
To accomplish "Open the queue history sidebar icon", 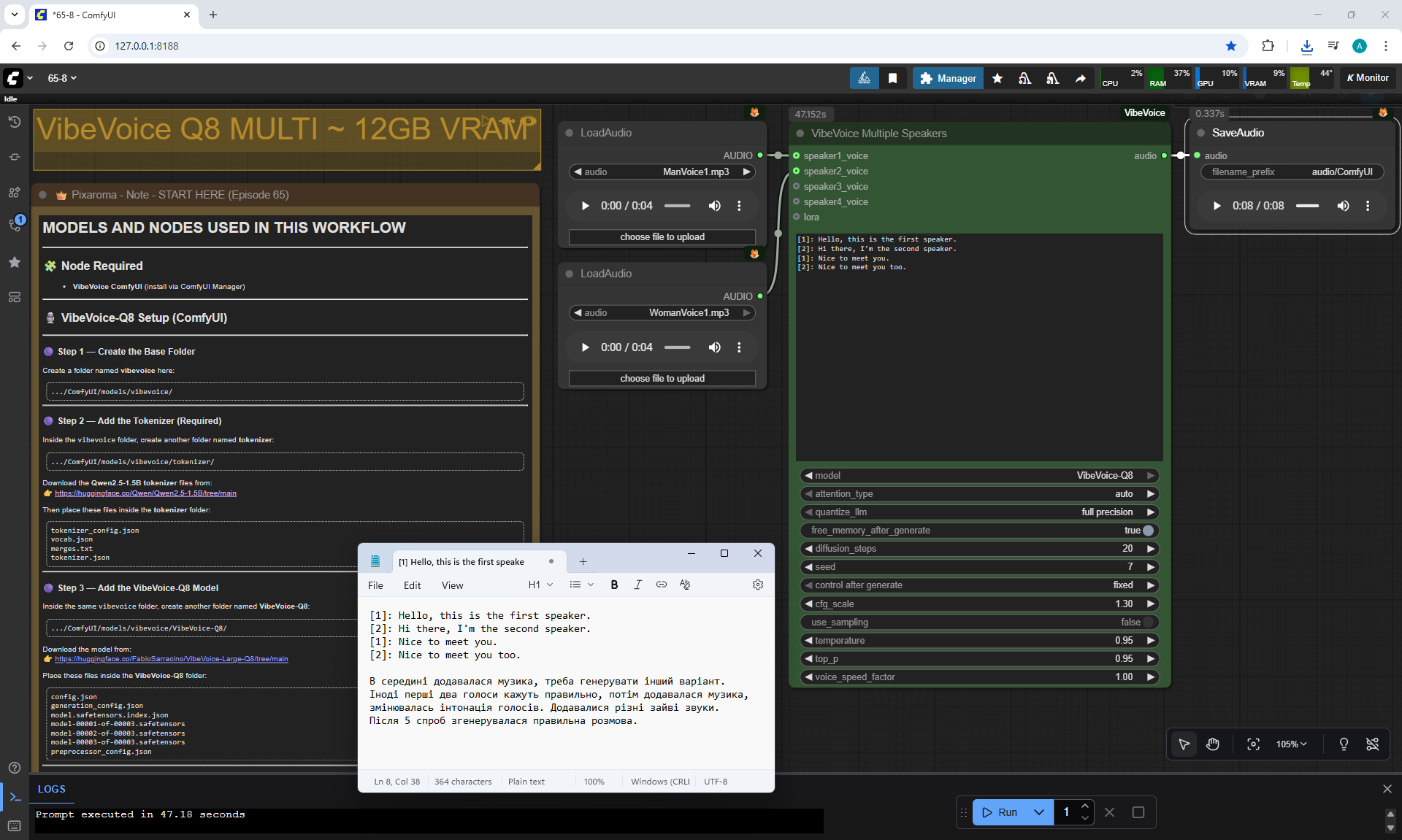I will coord(14,122).
